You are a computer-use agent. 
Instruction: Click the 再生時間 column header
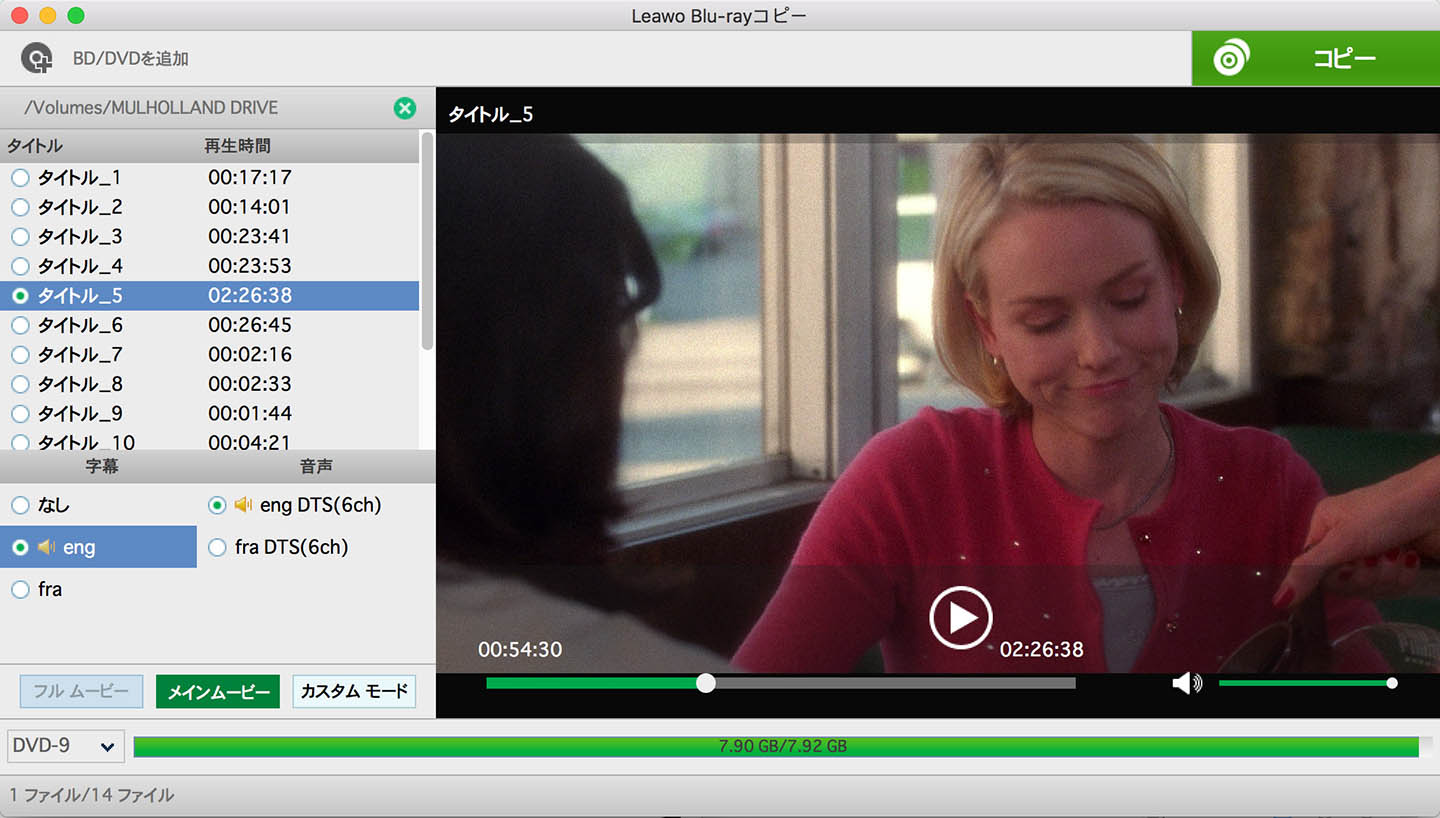[237, 146]
